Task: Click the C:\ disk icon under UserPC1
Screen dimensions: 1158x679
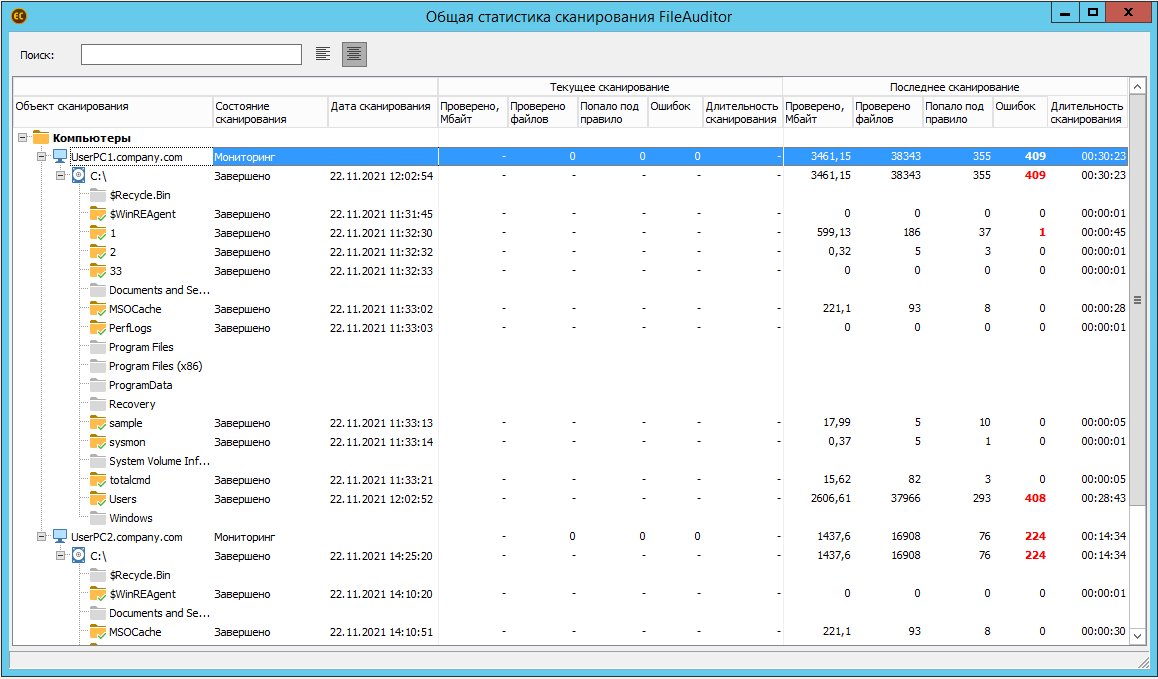Action: 79,176
